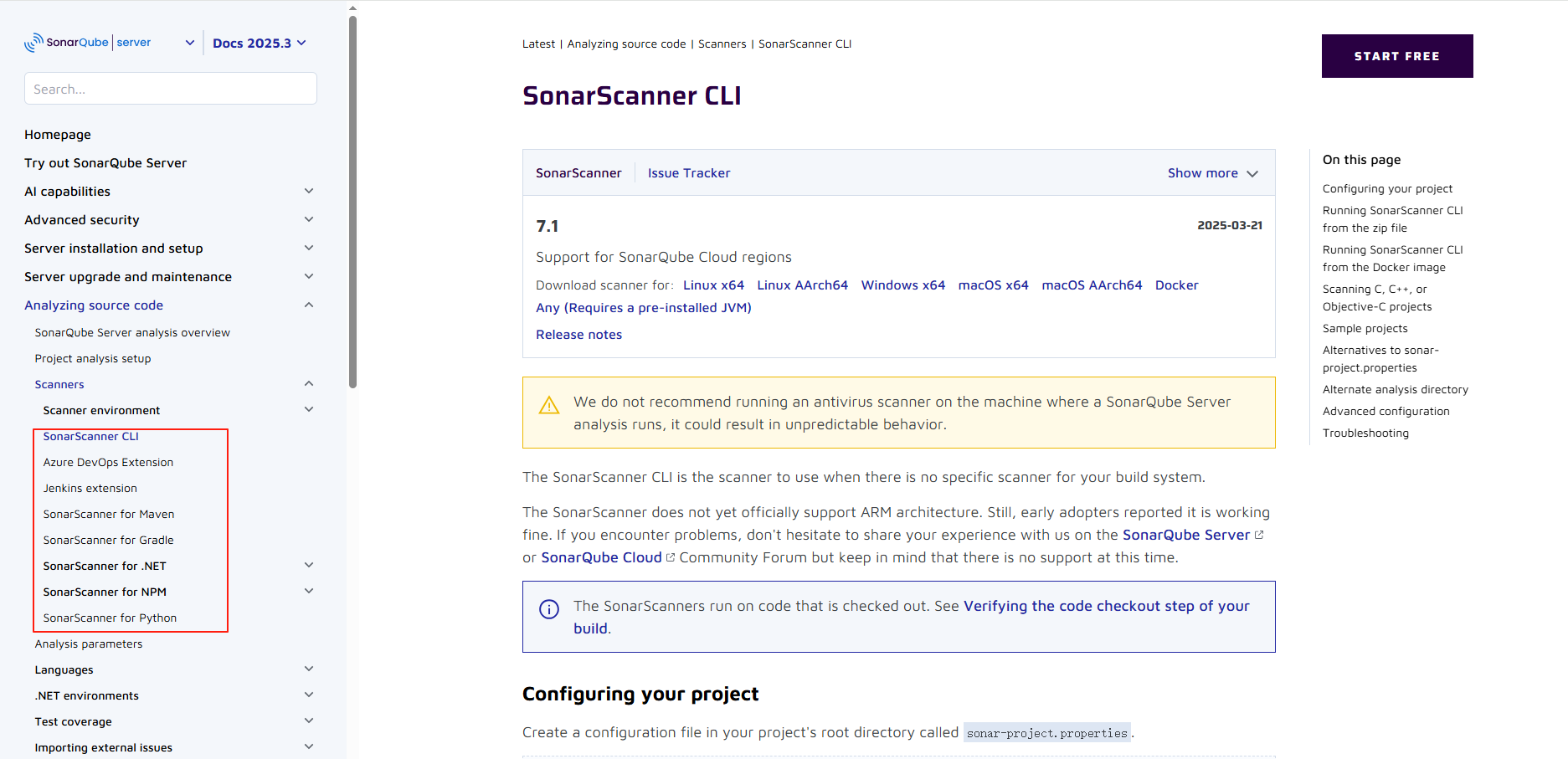Click the Analyzing source code breadcrumb

pyautogui.click(x=626, y=44)
